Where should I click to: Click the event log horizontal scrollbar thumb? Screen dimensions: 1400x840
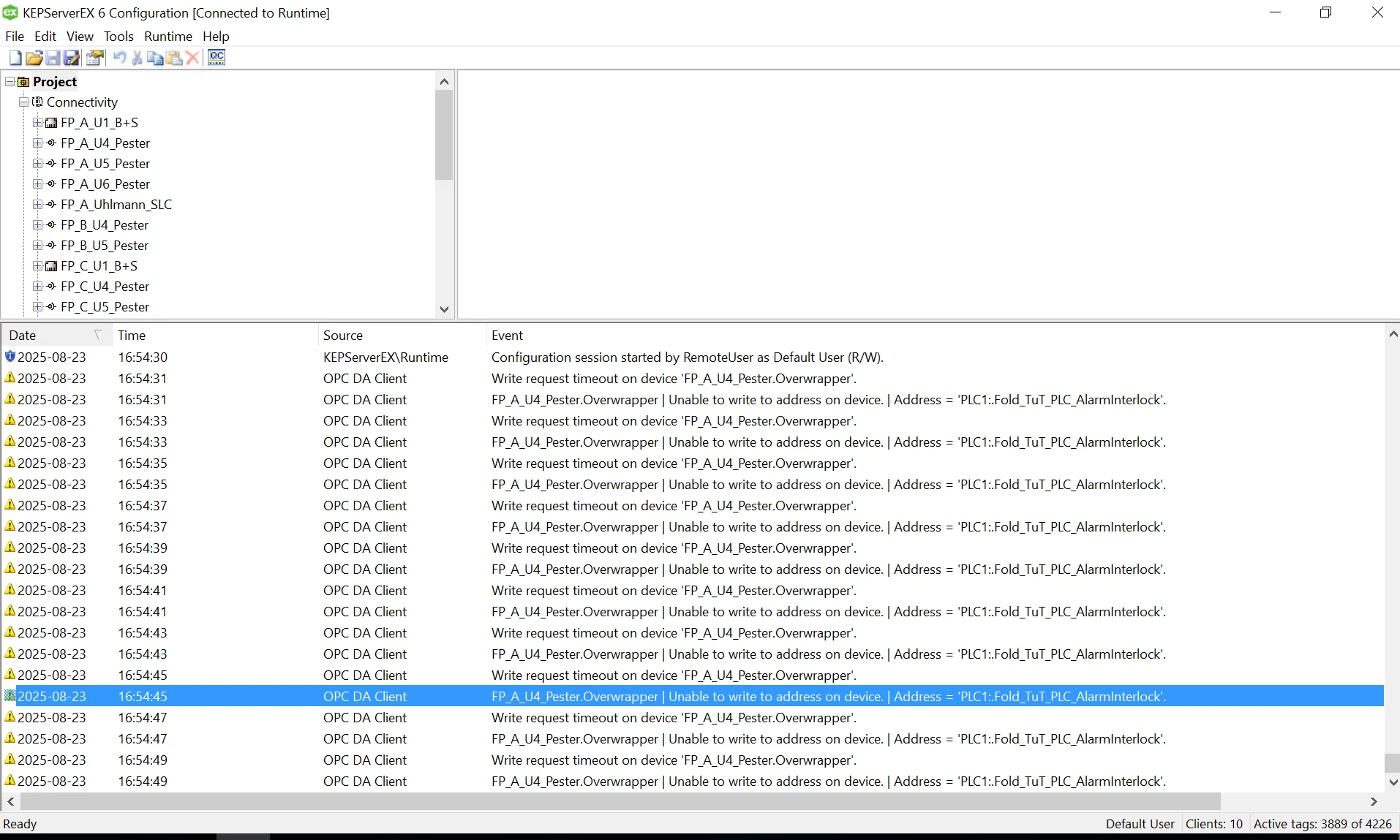click(620, 802)
